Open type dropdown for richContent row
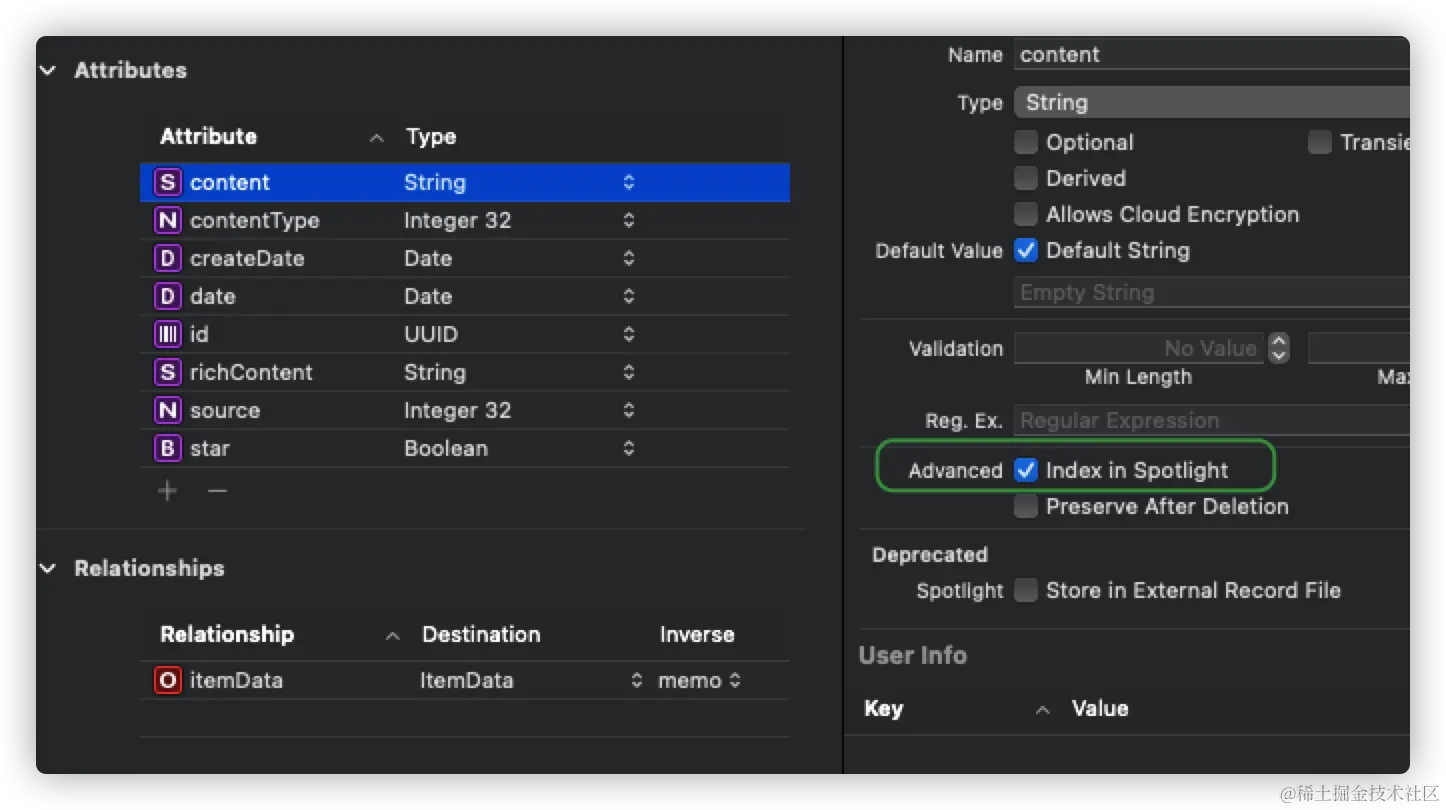1446x810 pixels. 628,372
